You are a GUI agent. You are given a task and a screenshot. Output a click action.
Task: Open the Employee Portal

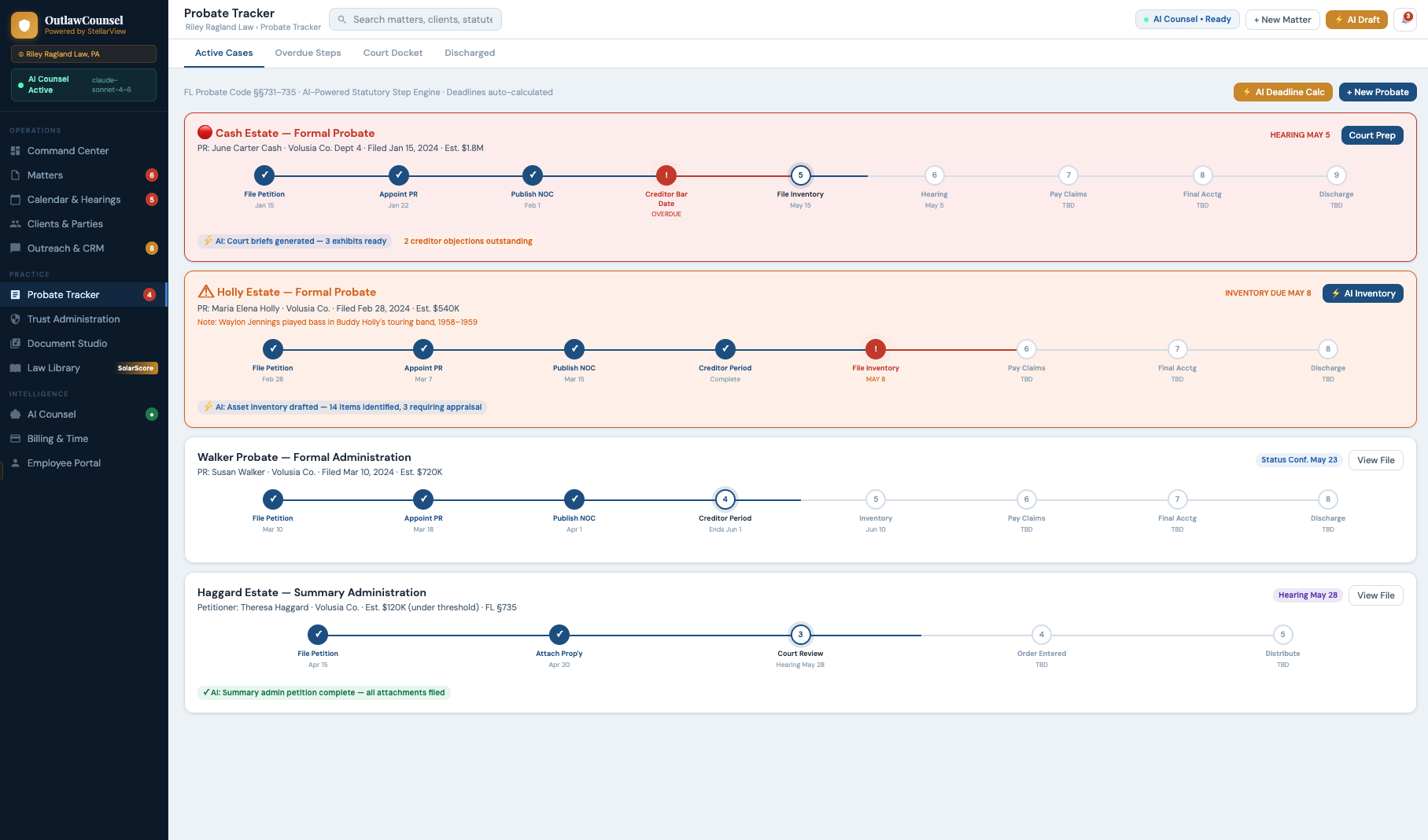click(x=64, y=463)
